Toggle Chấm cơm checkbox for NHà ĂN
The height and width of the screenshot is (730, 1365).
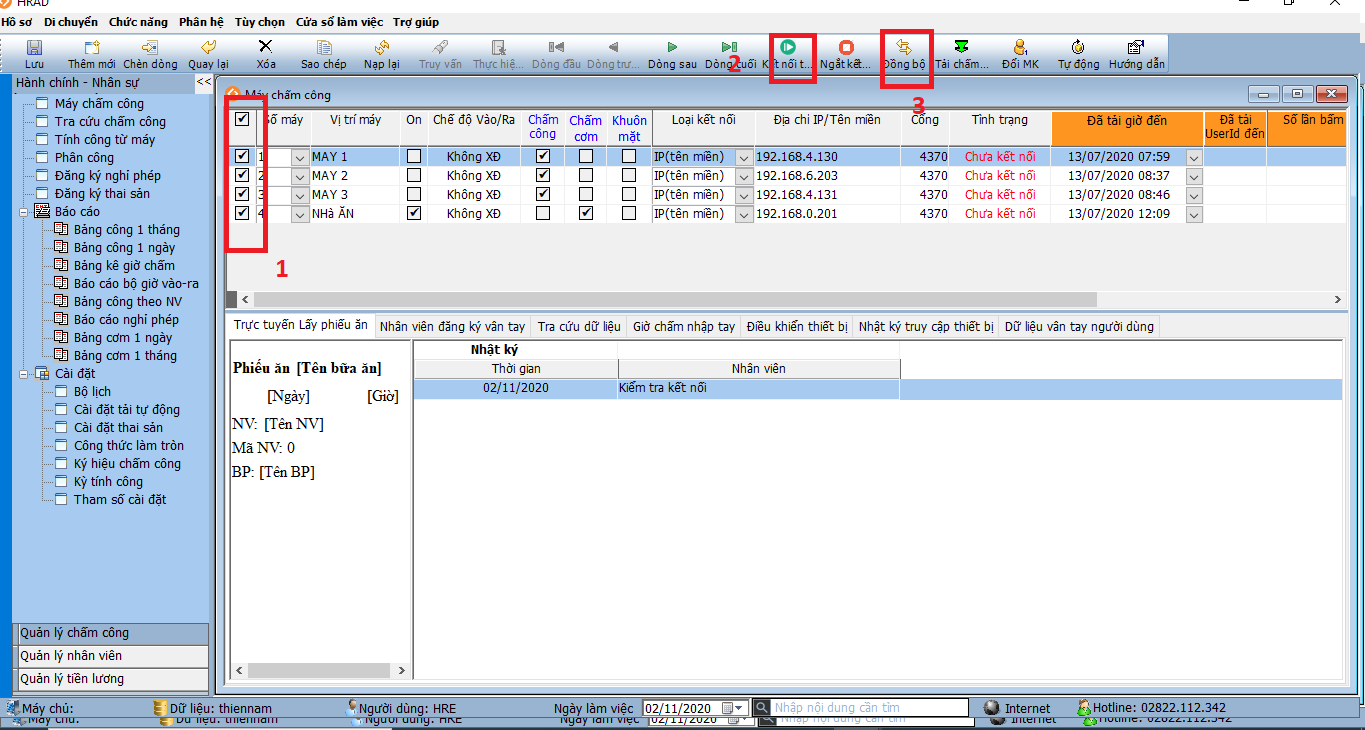pos(586,213)
